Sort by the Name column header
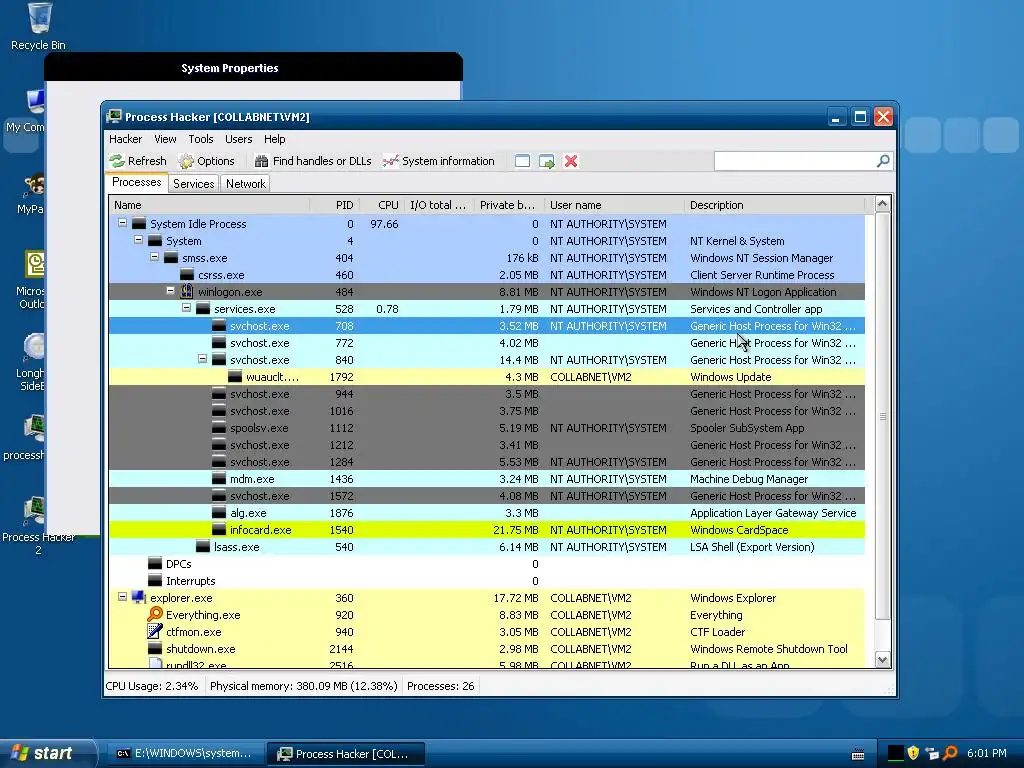Viewport: 1024px width, 768px height. coord(209,205)
